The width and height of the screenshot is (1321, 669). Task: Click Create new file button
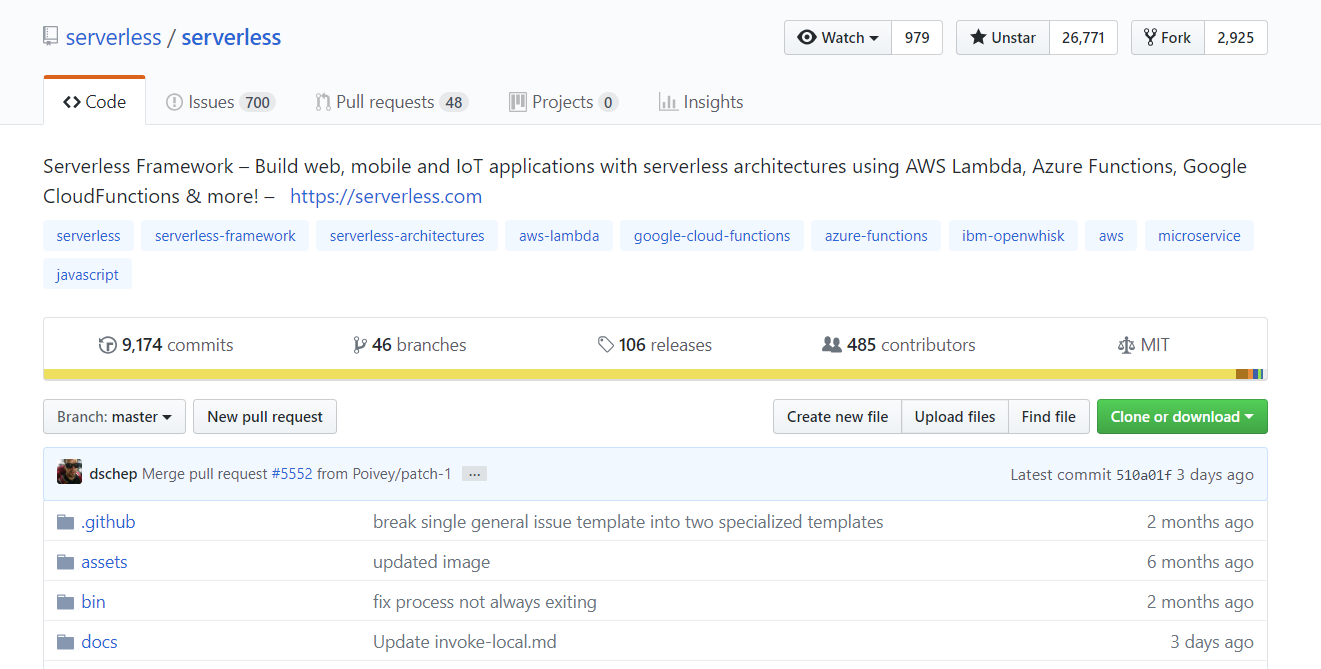click(837, 417)
